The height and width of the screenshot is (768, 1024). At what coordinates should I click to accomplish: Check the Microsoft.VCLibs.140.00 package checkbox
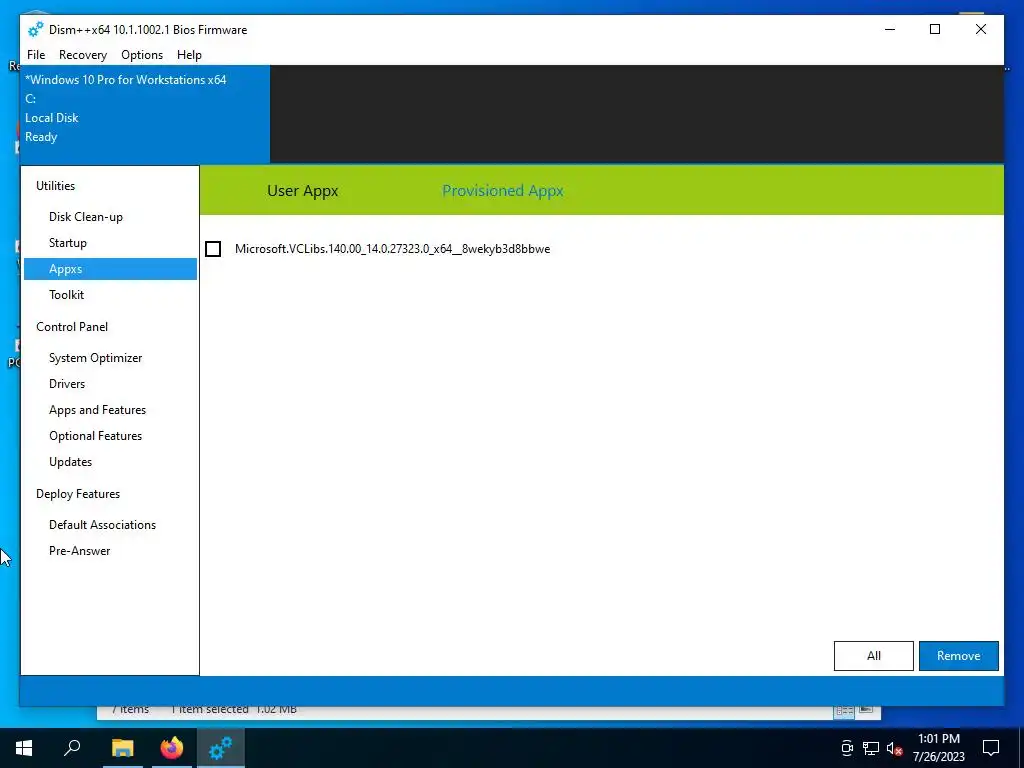click(213, 249)
